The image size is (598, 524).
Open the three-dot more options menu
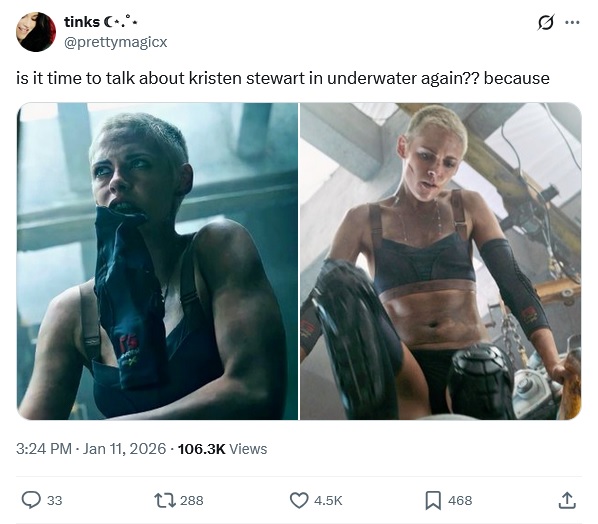(572, 23)
